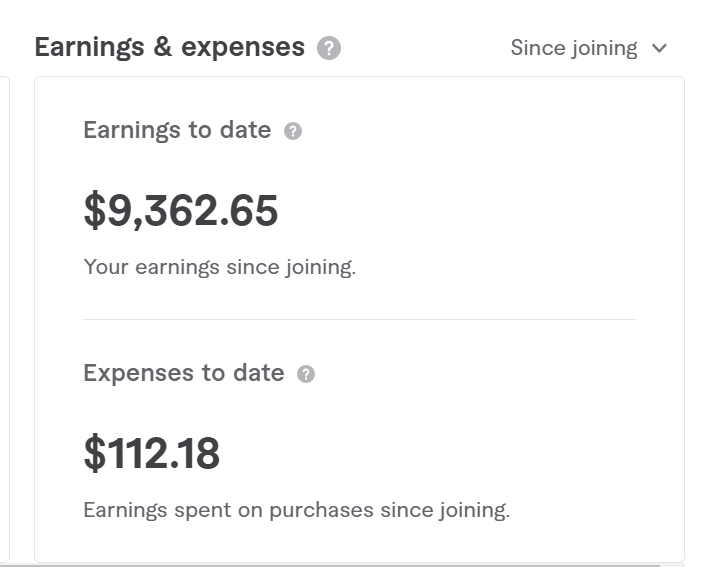
Task: Click the question mark next to Earnings to date
Action: (x=293, y=131)
